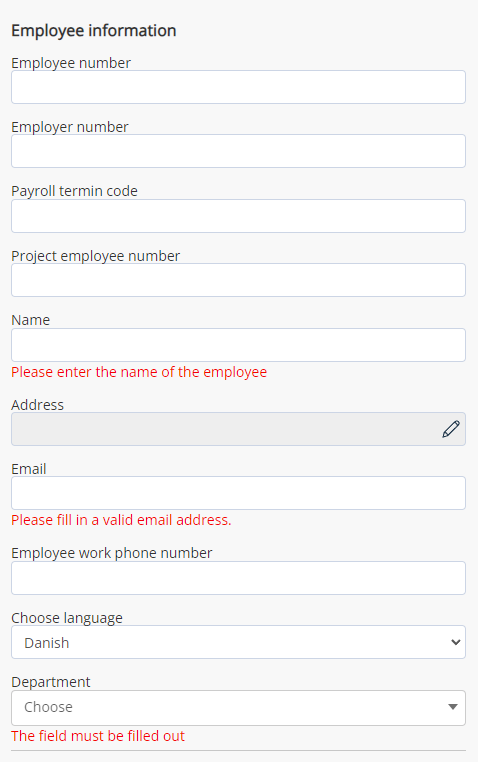Open the Department Choose dropdown
Screen dimensions: 478x762
point(239,708)
